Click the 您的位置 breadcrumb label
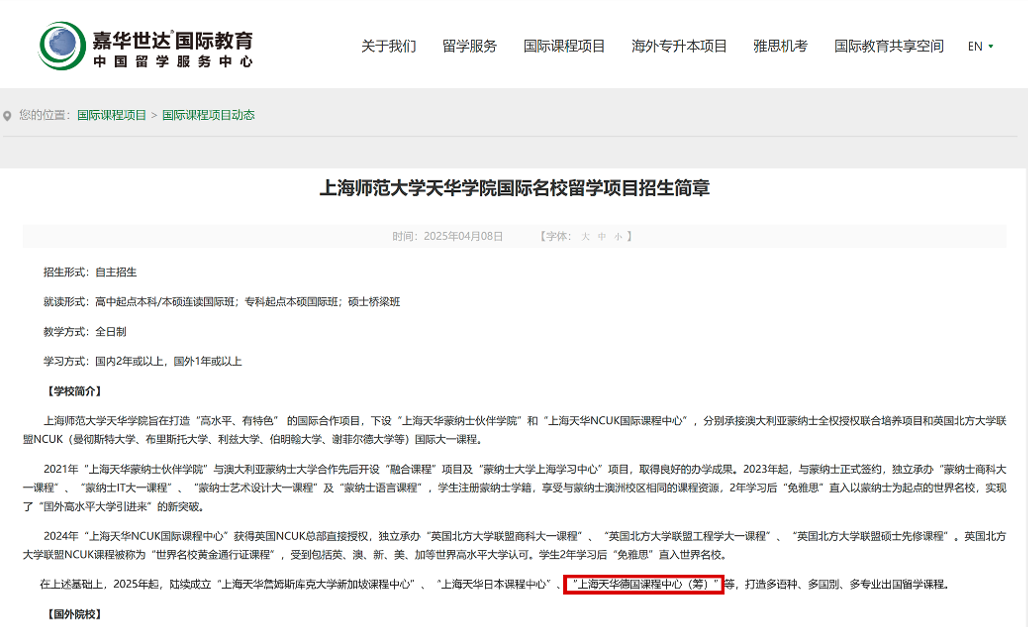The width and height of the screenshot is (1028, 628). point(42,115)
